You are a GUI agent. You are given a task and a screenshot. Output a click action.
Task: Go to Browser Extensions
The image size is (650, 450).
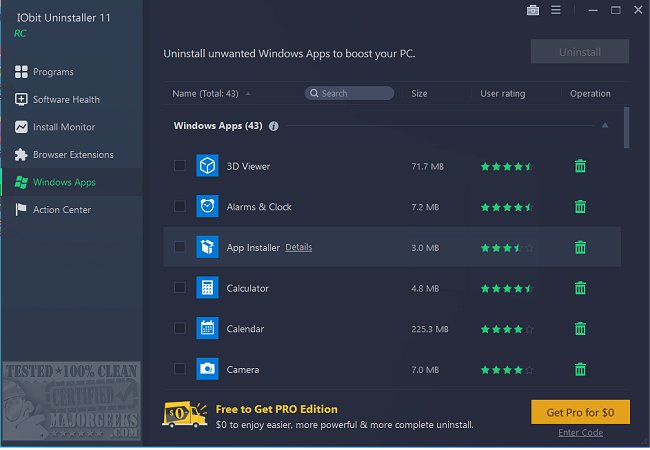73,155
